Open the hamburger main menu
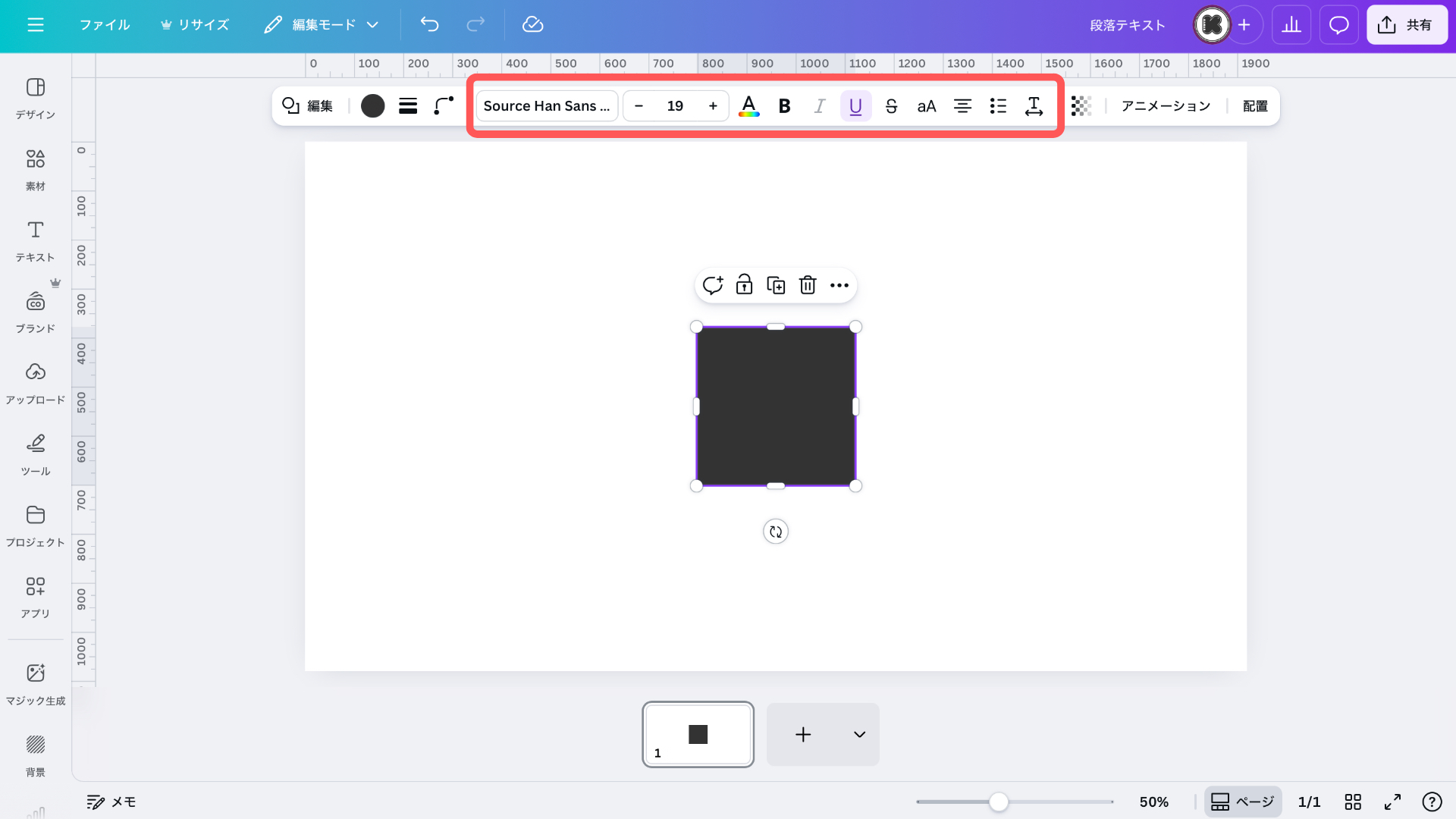 36,25
